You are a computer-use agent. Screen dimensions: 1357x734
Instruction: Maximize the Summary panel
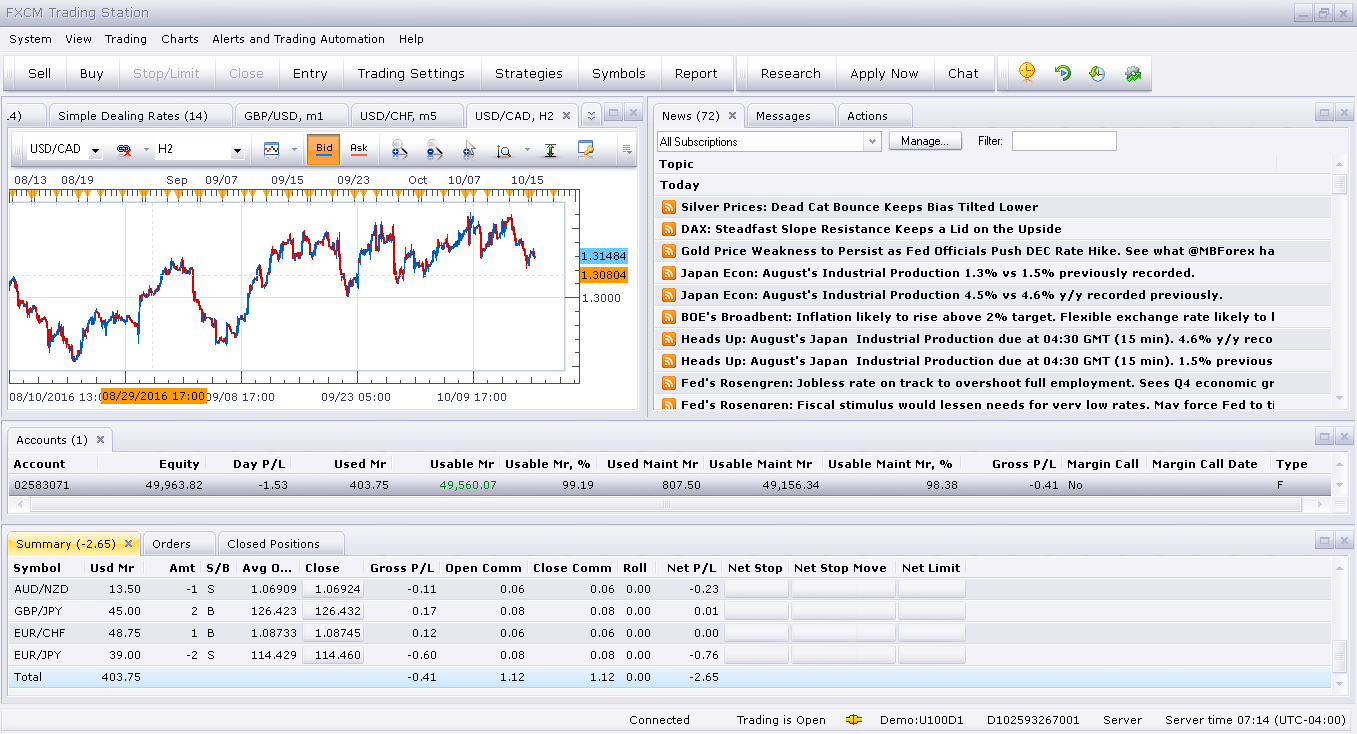click(x=1323, y=541)
